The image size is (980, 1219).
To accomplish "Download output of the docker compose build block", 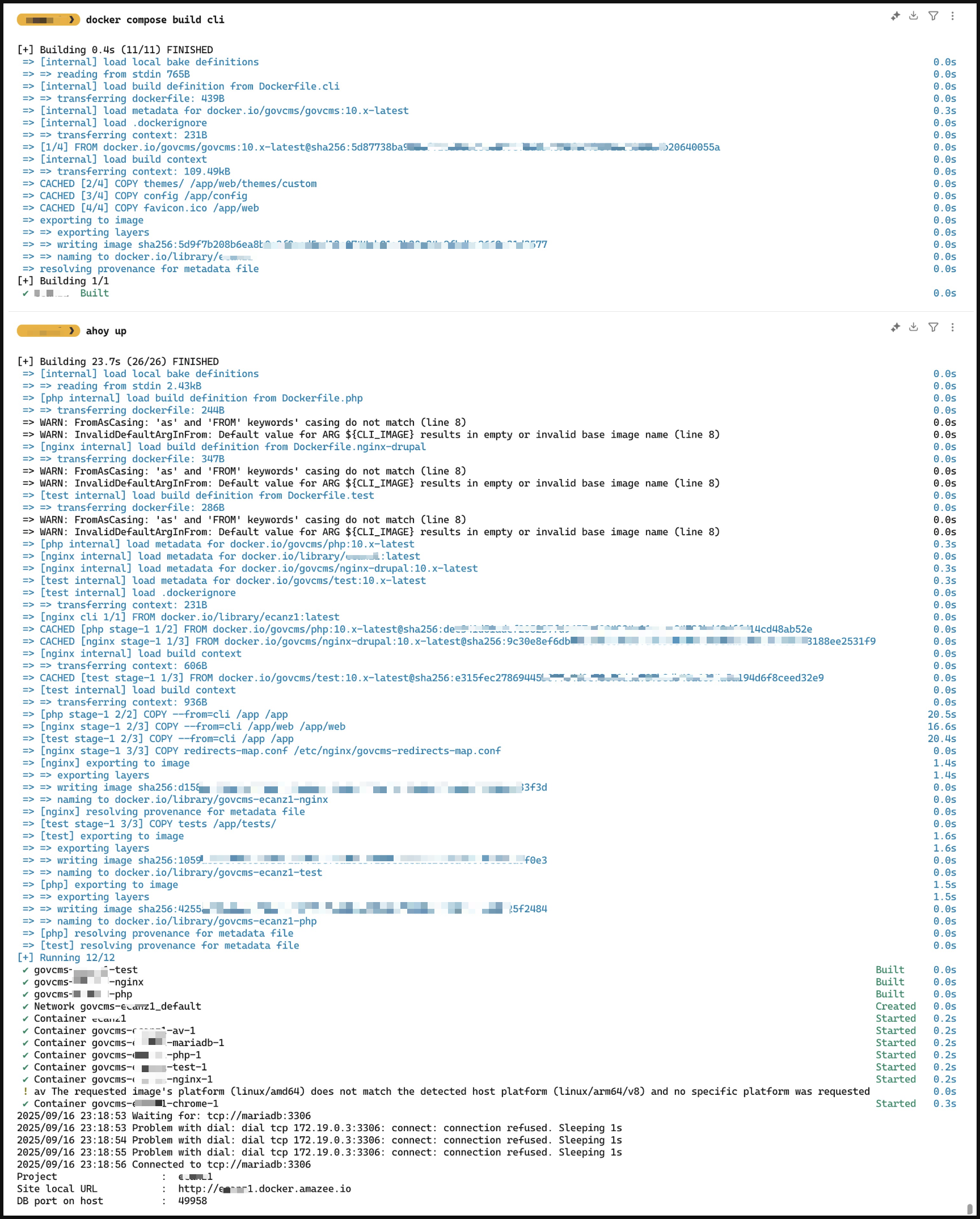I will [x=914, y=16].
